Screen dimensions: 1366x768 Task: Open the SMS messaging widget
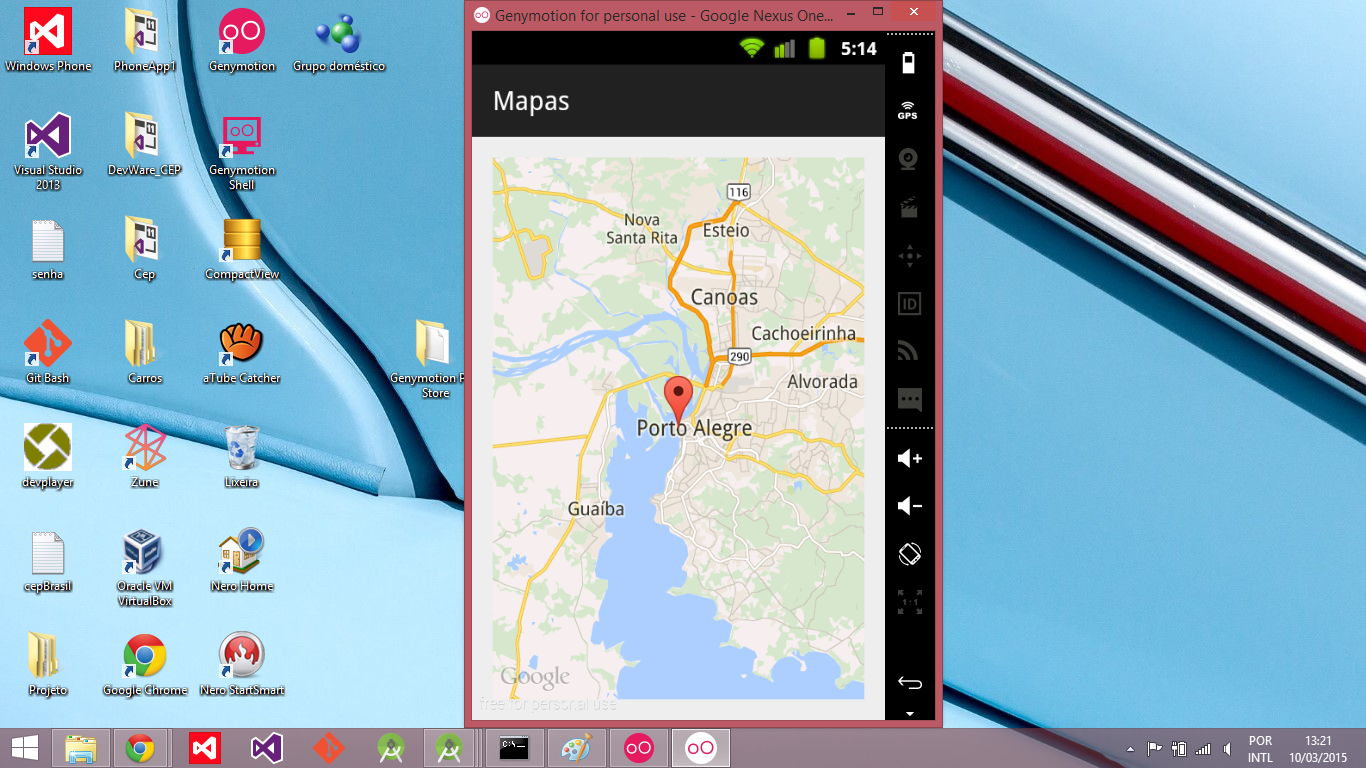909,399
